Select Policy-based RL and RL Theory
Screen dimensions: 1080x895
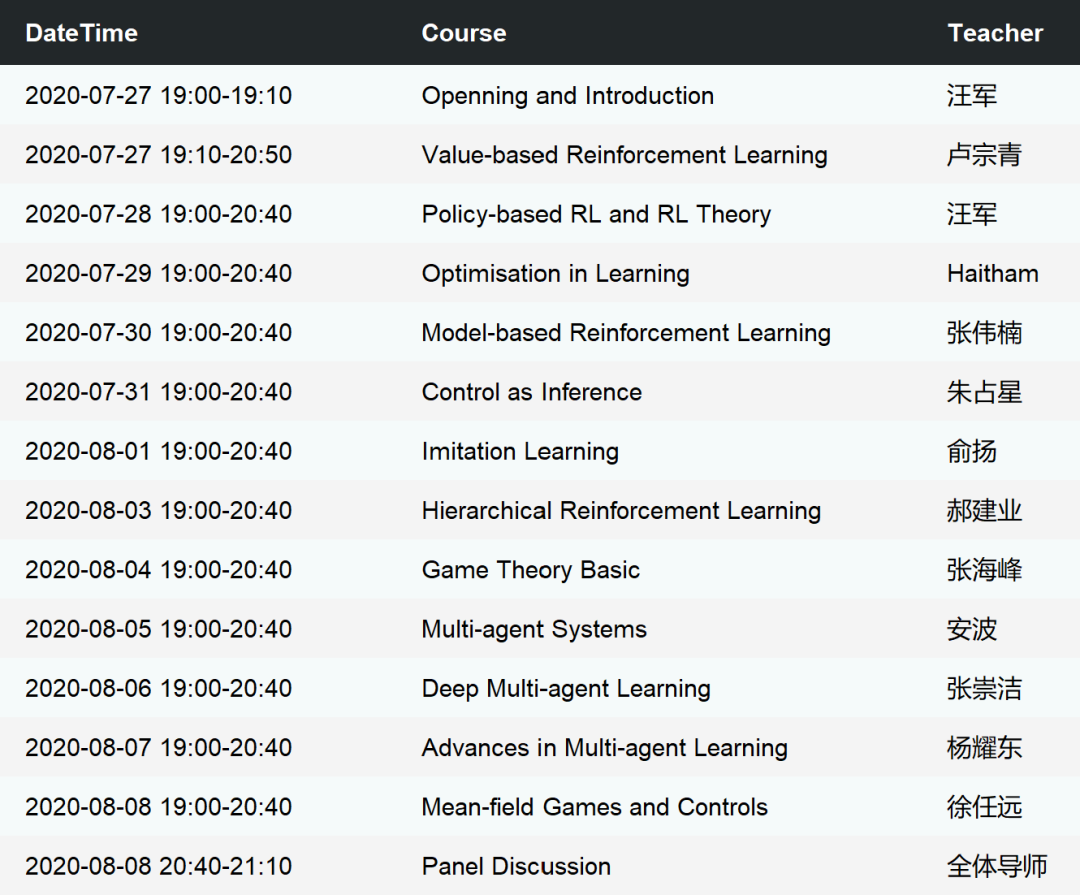[596, 214]
